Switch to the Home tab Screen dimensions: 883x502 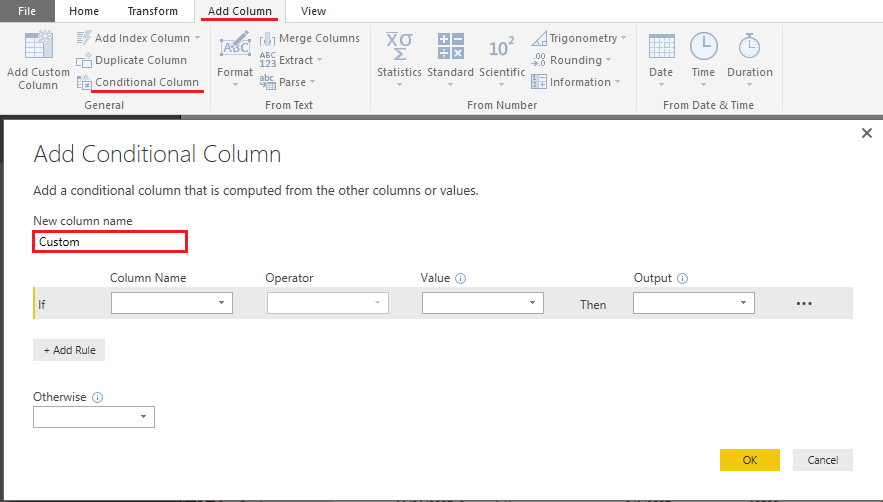[84, 11]
